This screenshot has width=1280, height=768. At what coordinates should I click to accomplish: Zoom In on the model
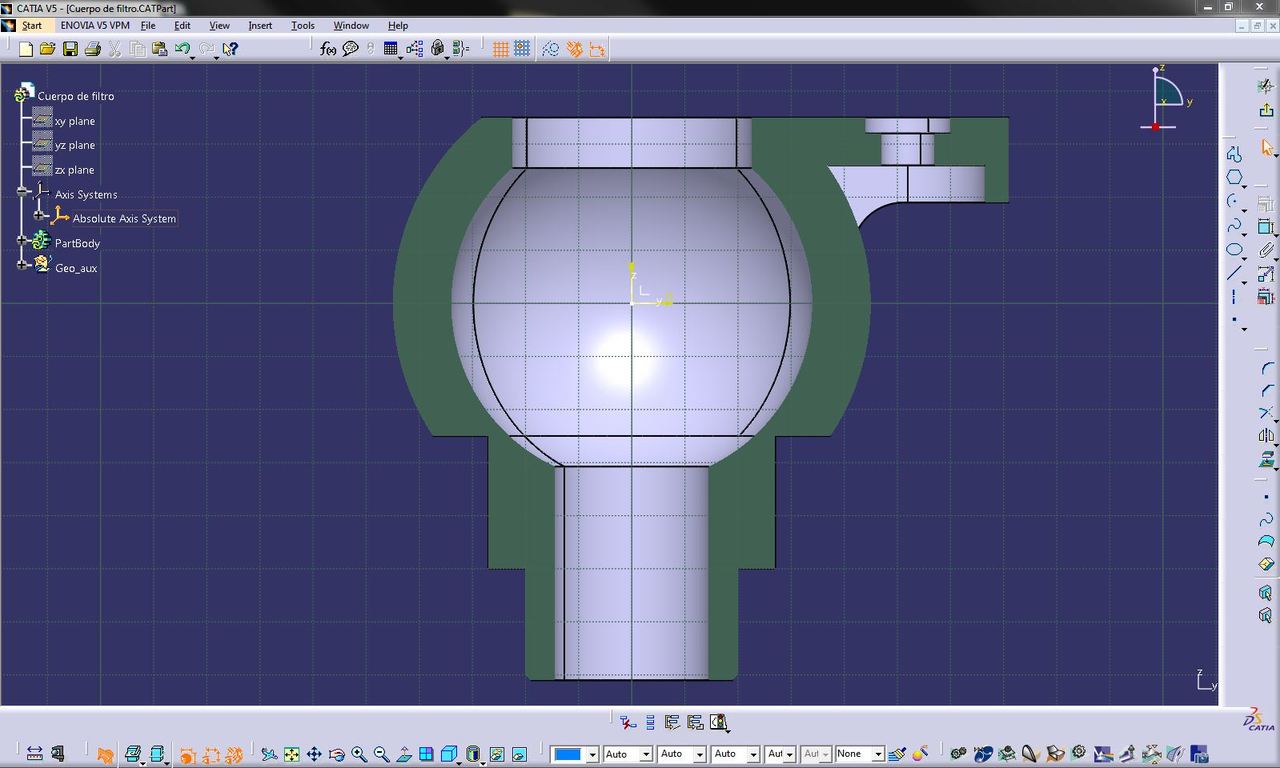point(359,754)
